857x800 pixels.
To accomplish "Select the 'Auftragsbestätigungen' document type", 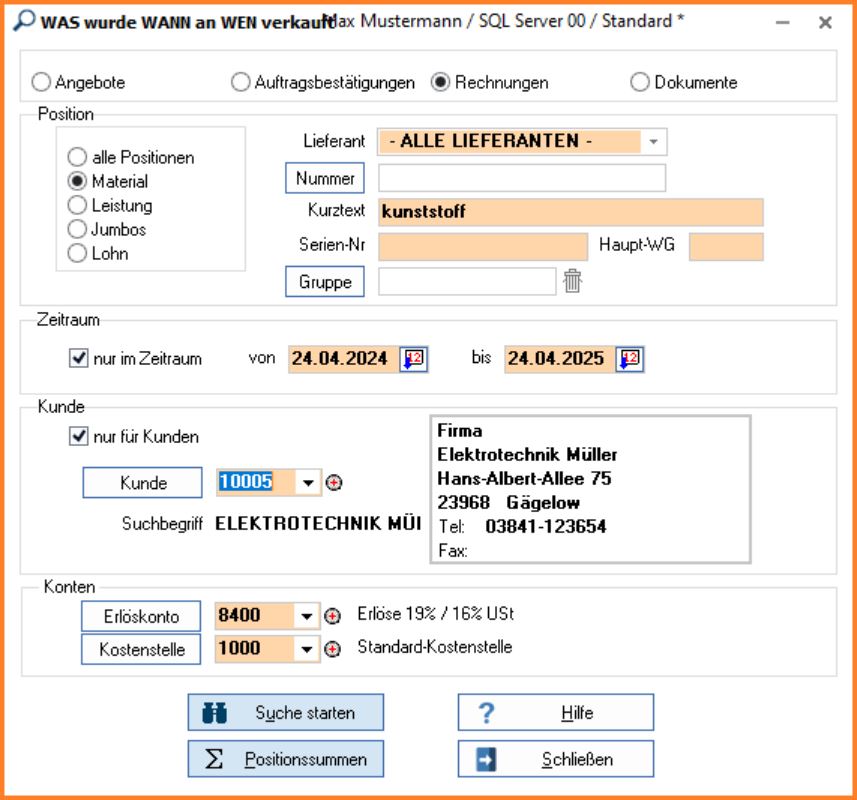I will click(x=240, y=83).
